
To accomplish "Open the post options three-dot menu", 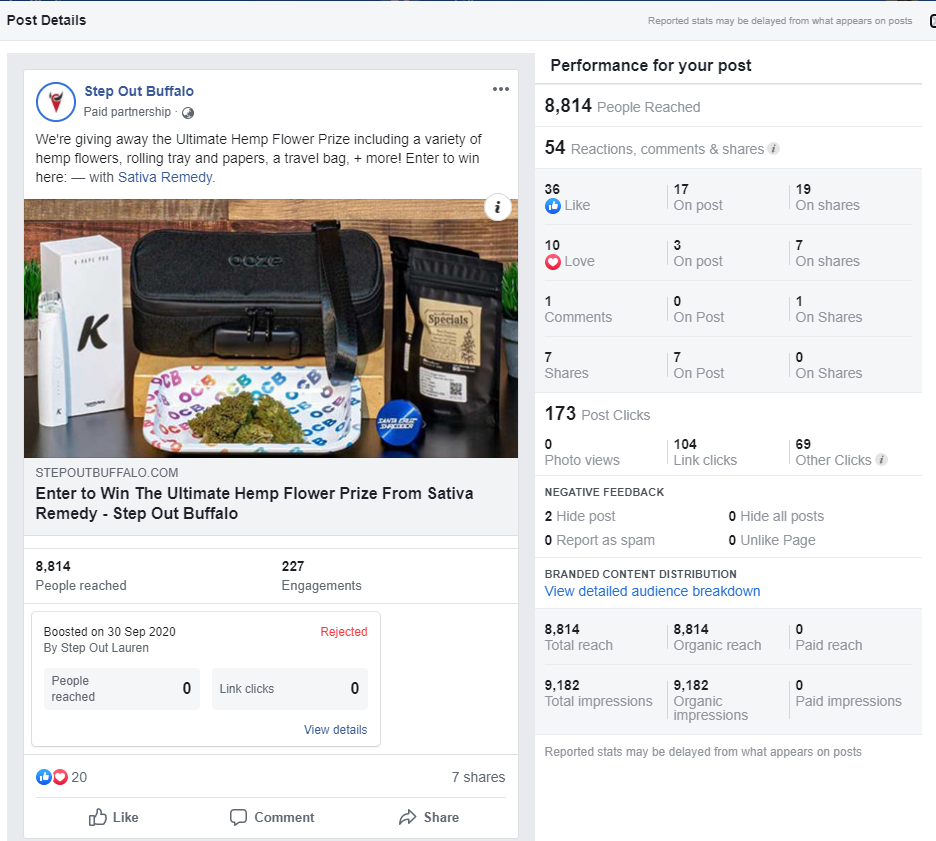I will (x=500, y=90).
